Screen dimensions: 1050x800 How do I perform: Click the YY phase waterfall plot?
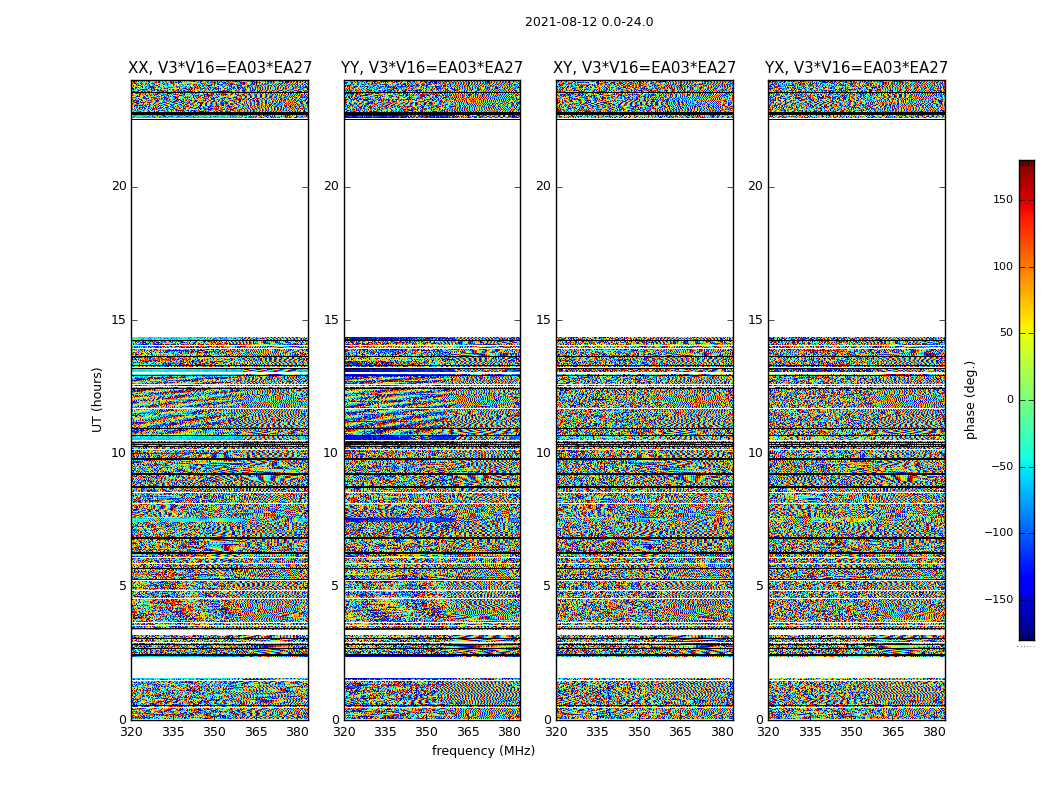[432, 400]
